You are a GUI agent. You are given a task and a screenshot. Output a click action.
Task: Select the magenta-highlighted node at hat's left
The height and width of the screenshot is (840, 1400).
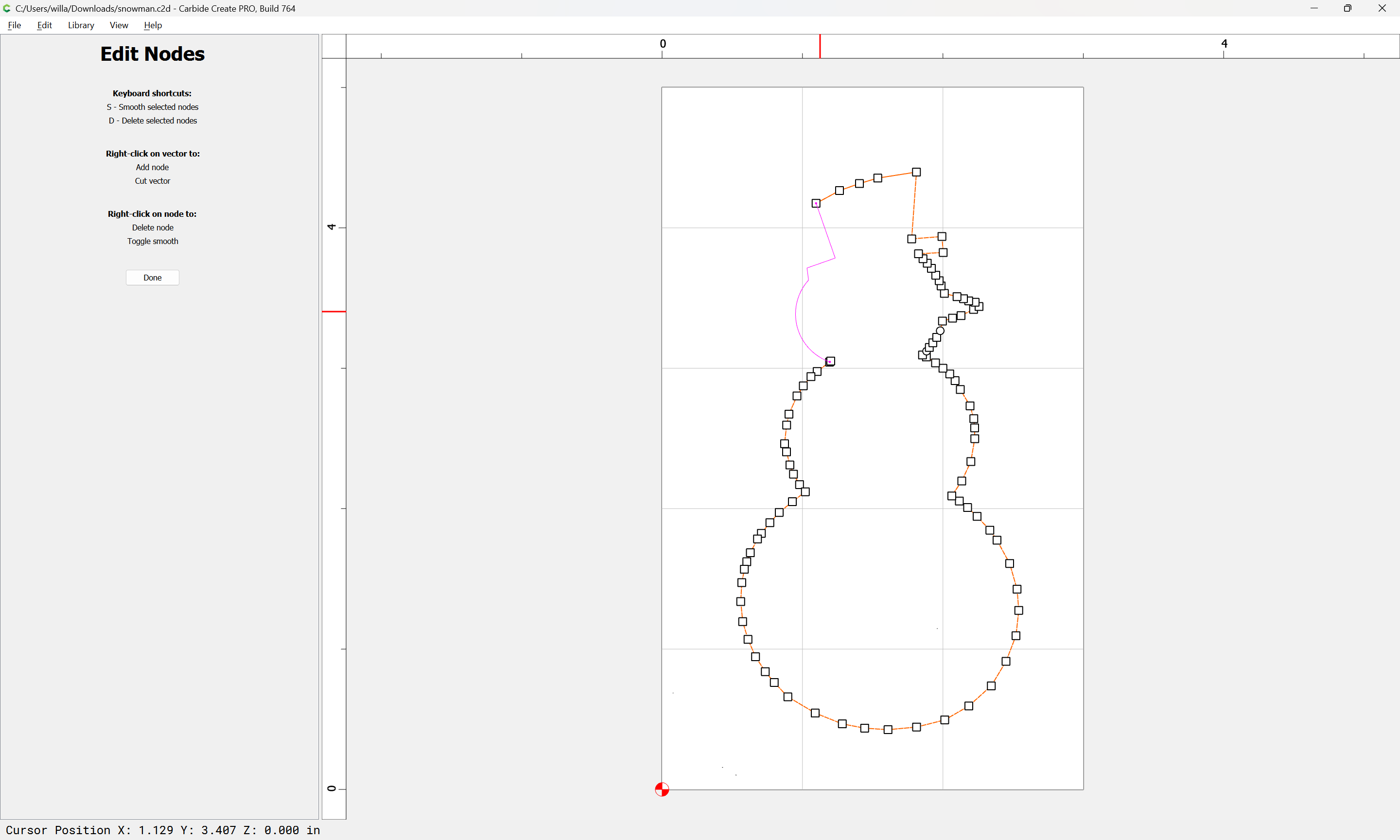(x=816, y=203)
